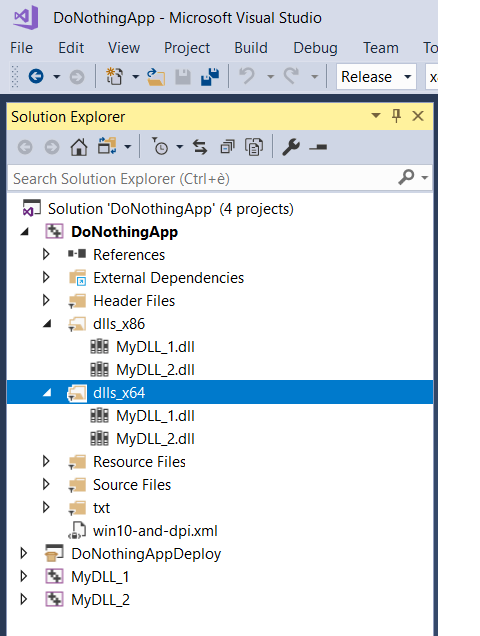The image size is (480, 636).
Task: Expand the References node
Action: (x=46, y=255)
